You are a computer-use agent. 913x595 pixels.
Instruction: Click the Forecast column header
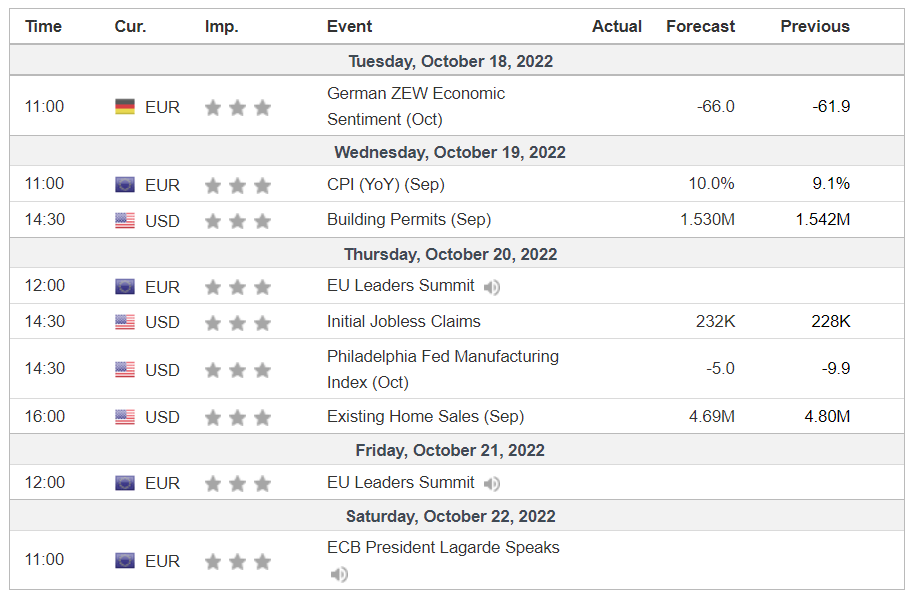[700, 26]
